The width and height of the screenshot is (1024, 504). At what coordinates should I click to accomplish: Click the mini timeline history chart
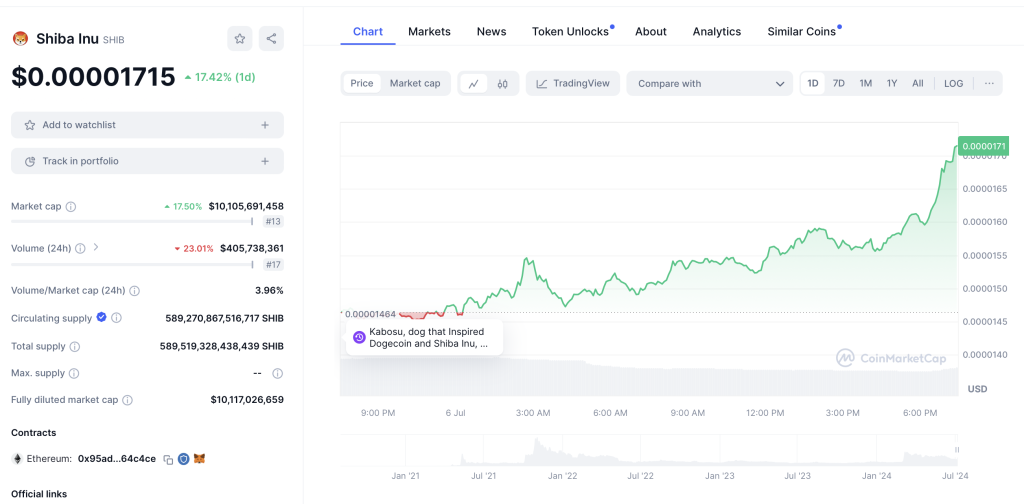pyautogui.click(x=649, y=450)
